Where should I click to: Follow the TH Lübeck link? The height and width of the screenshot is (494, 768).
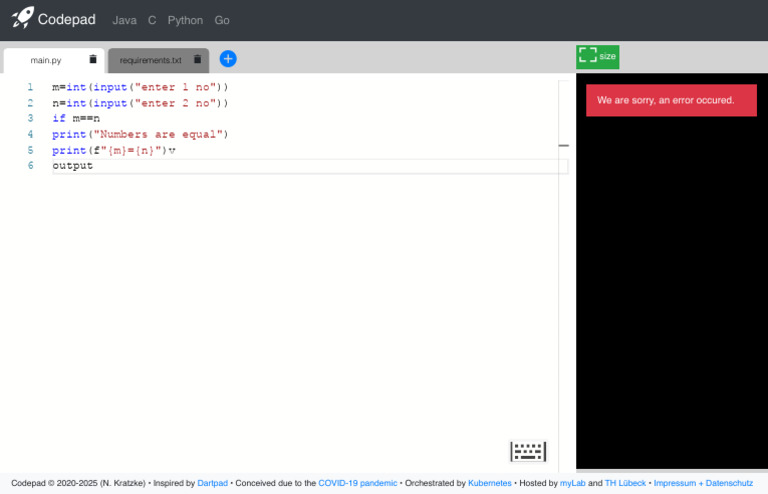coord(625,483)
